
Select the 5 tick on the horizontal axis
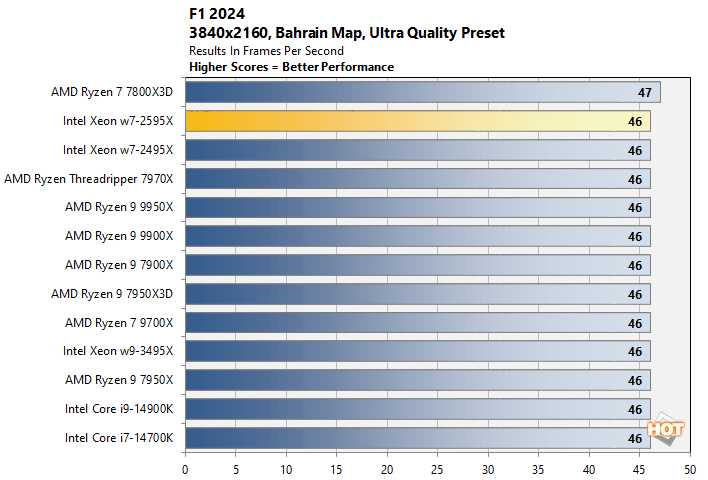(x=236, y=470)
